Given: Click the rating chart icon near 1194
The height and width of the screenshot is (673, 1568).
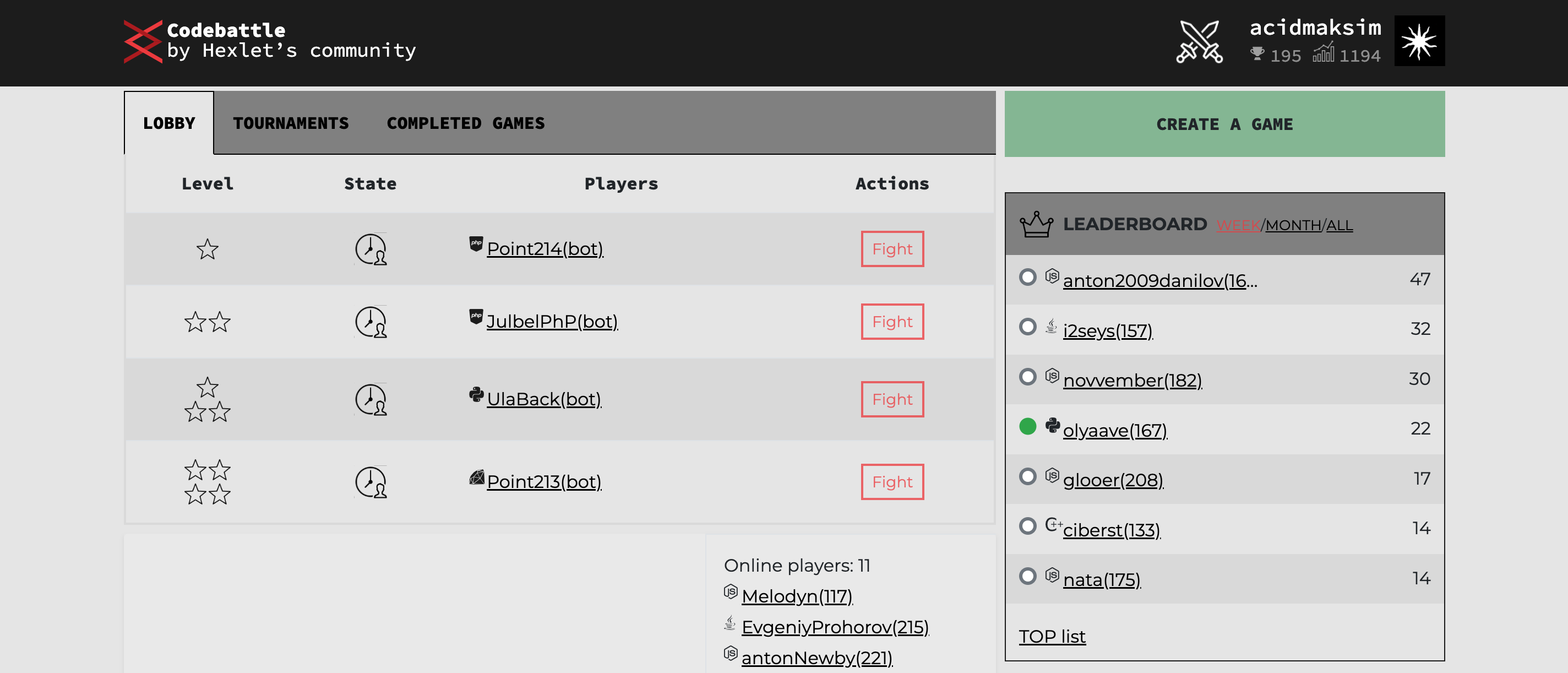Looking at the screenshot, I should pos(1324,53).
